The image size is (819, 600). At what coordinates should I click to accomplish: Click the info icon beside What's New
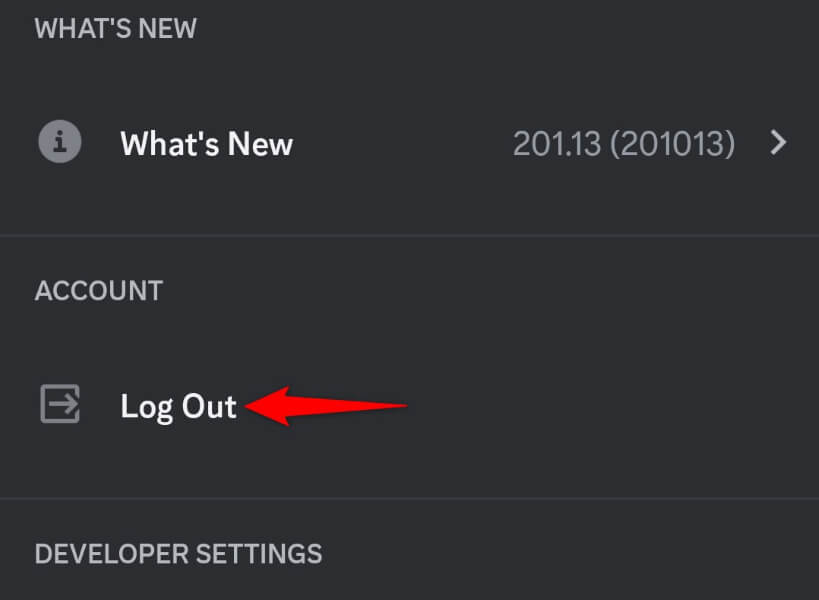coord(59,143)
